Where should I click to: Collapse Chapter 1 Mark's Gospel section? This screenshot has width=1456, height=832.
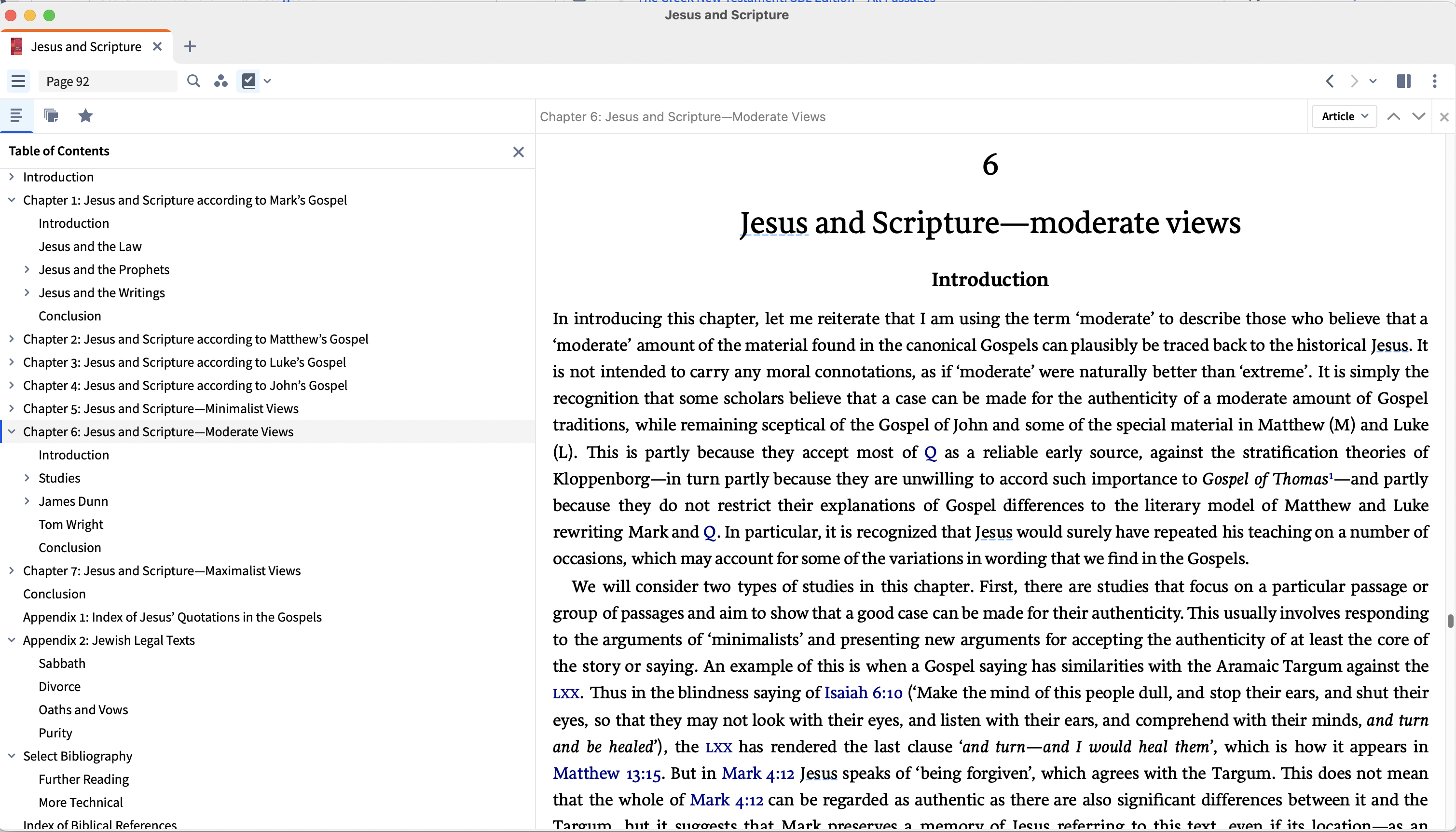12,200
